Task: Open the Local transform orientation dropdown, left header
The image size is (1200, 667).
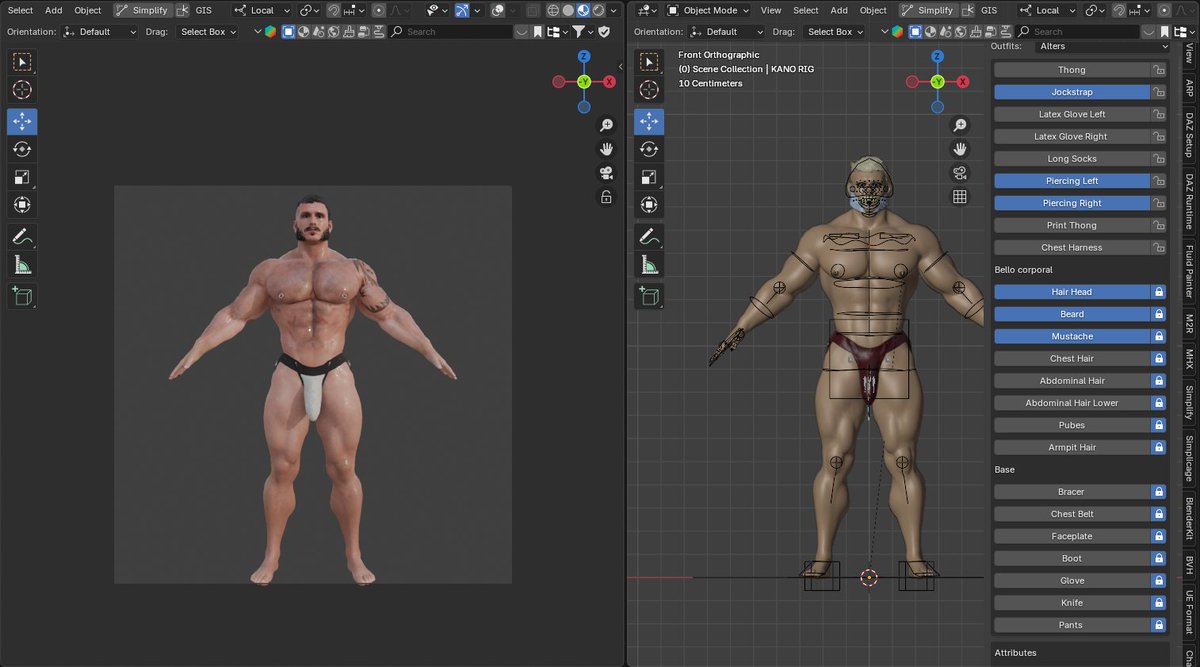Action: click(262, 10)
